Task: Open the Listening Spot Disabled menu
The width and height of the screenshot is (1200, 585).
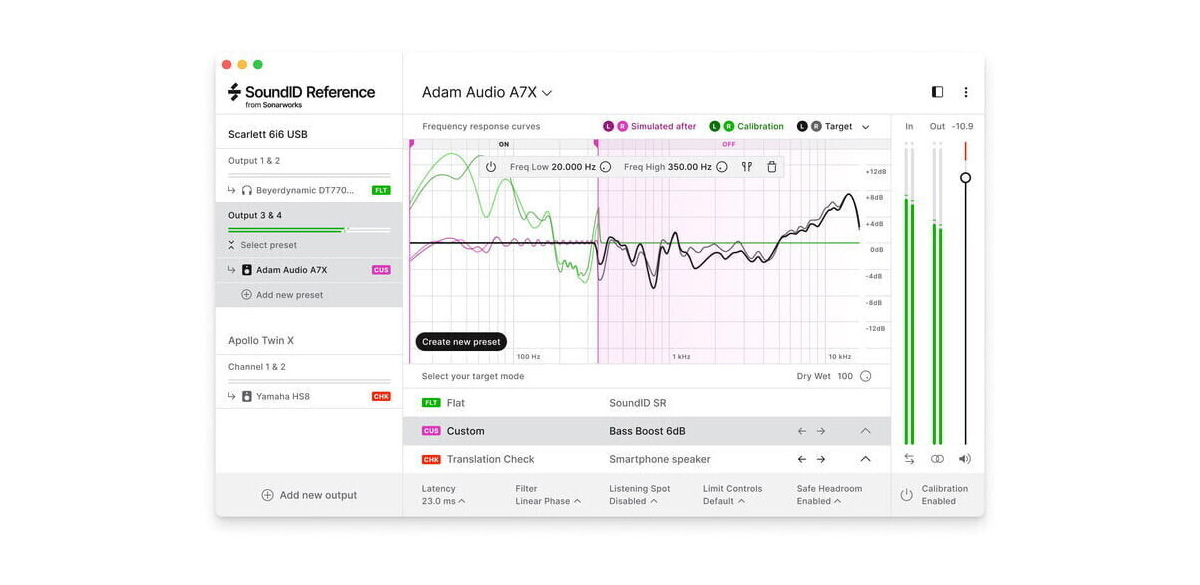Action: pos(640,495)
